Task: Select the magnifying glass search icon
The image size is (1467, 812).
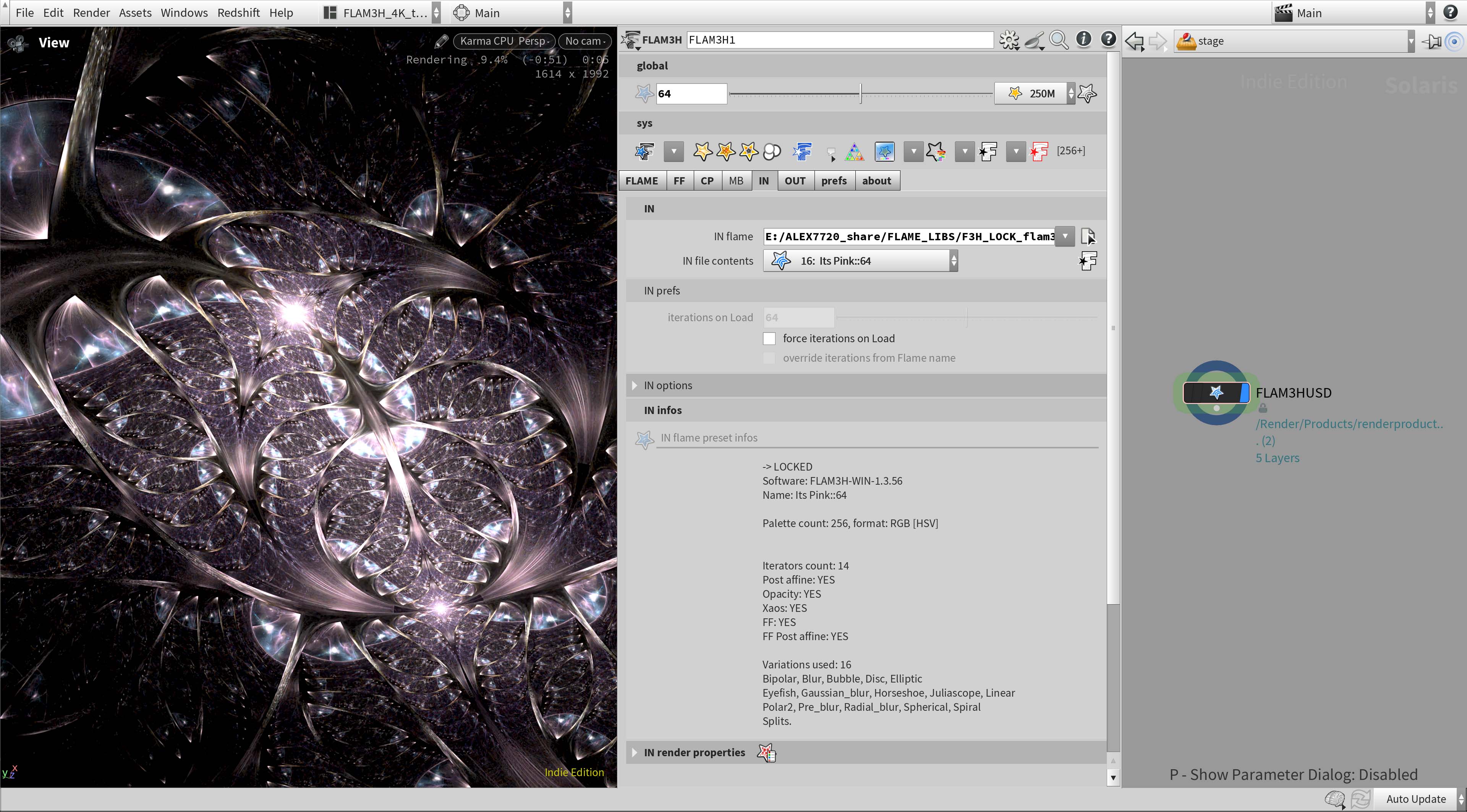Action: [x=1059, y=40]
